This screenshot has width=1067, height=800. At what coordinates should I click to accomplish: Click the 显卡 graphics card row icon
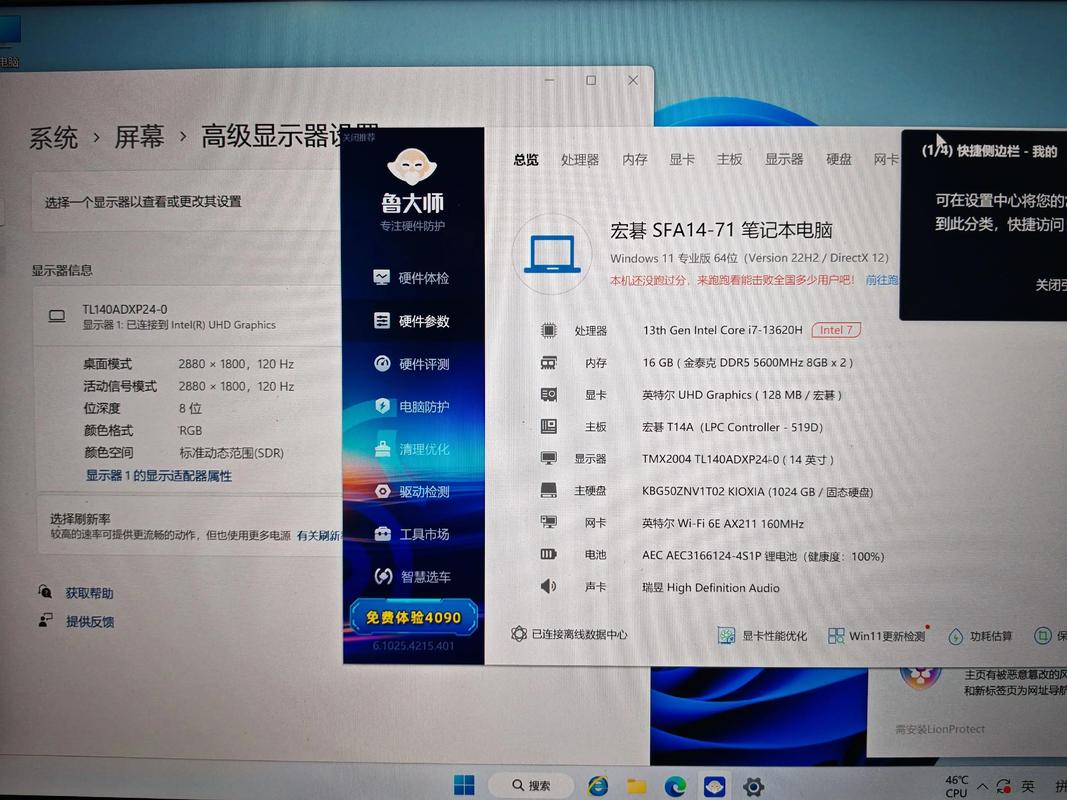(548, 395)
